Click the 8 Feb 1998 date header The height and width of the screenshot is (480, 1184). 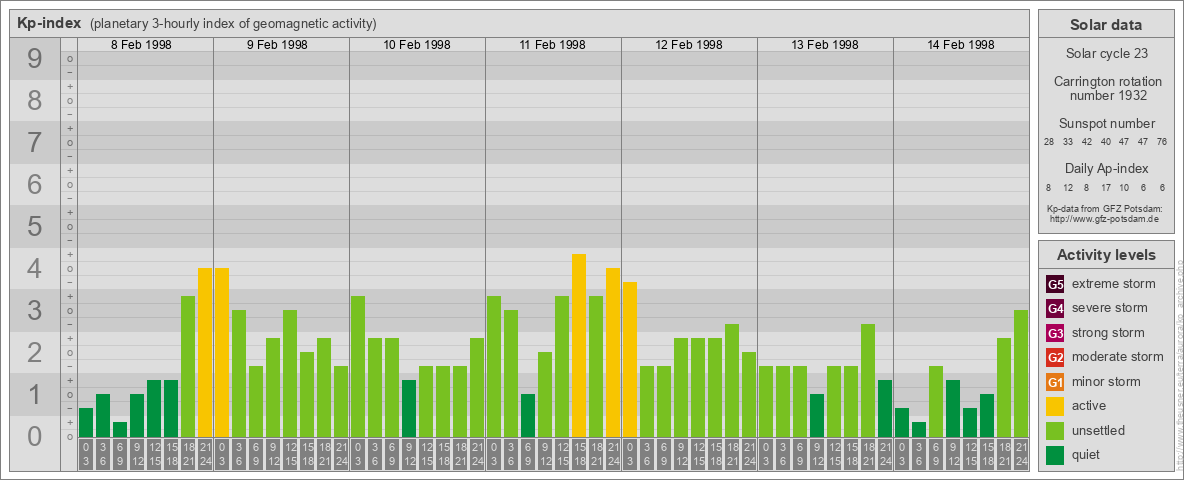141,45
